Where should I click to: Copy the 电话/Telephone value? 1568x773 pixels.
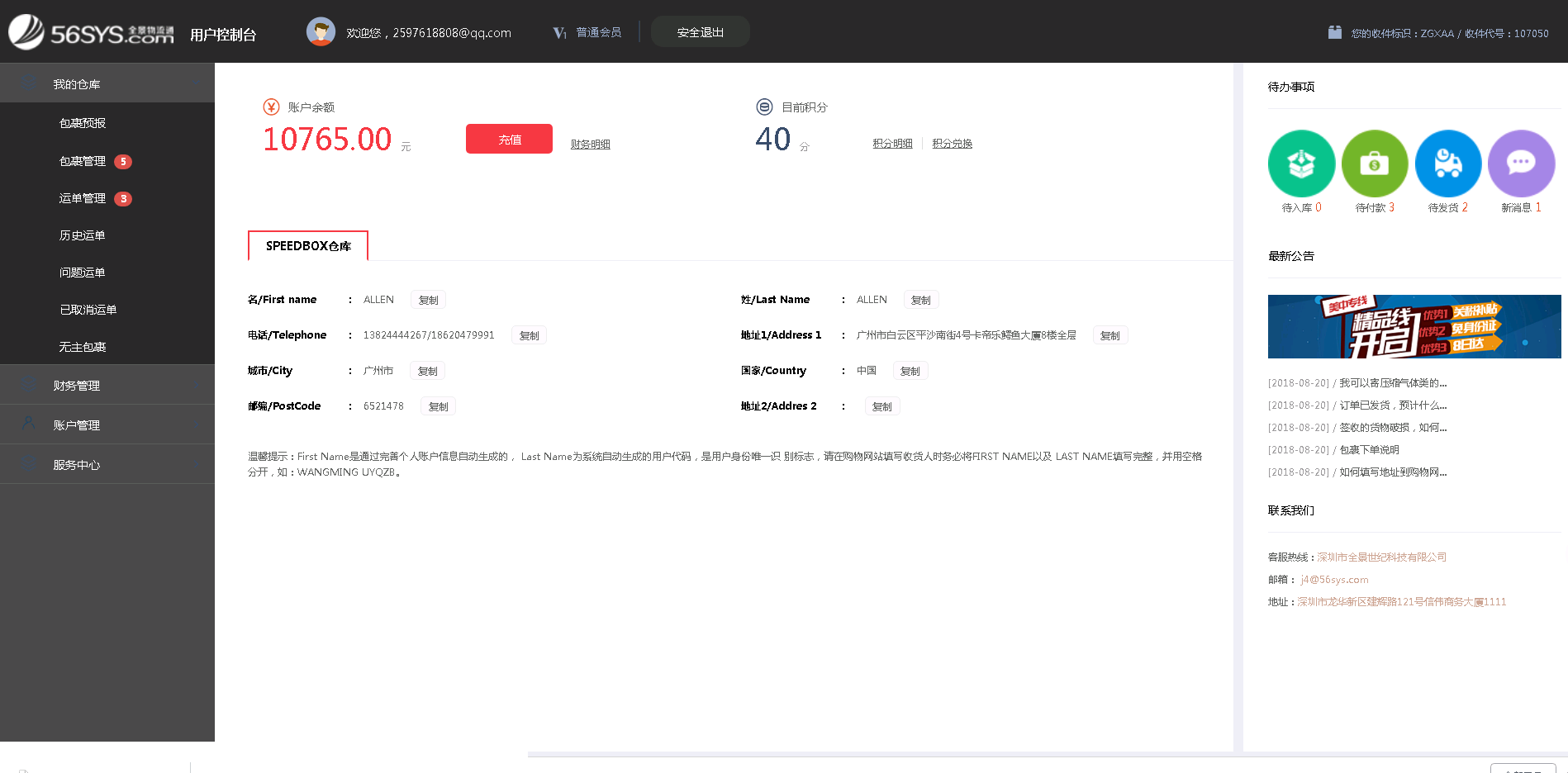[x=529, y=335]
